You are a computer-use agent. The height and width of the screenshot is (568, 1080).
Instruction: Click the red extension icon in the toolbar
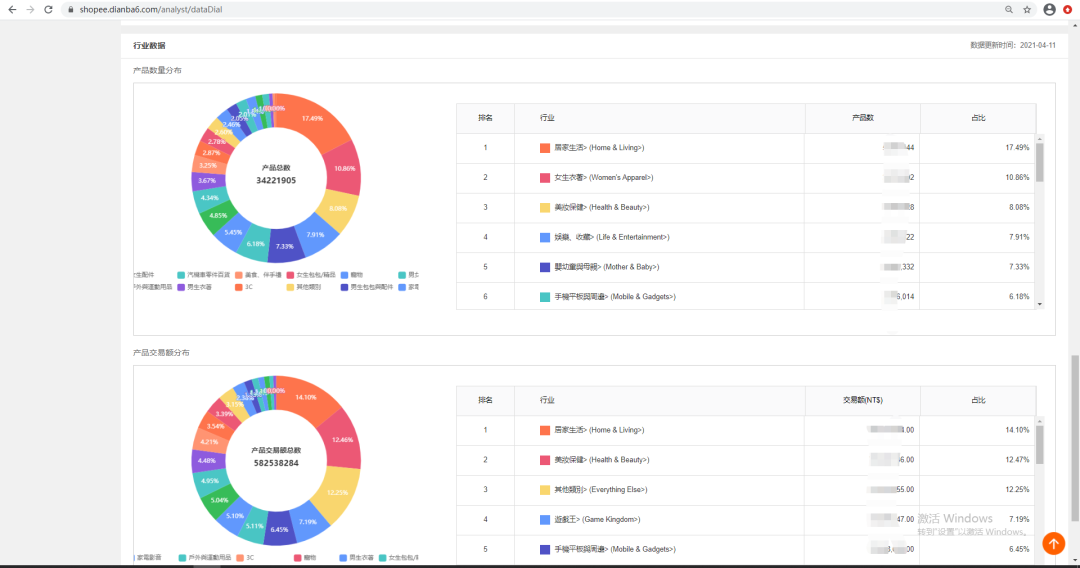pos(1068,10)
